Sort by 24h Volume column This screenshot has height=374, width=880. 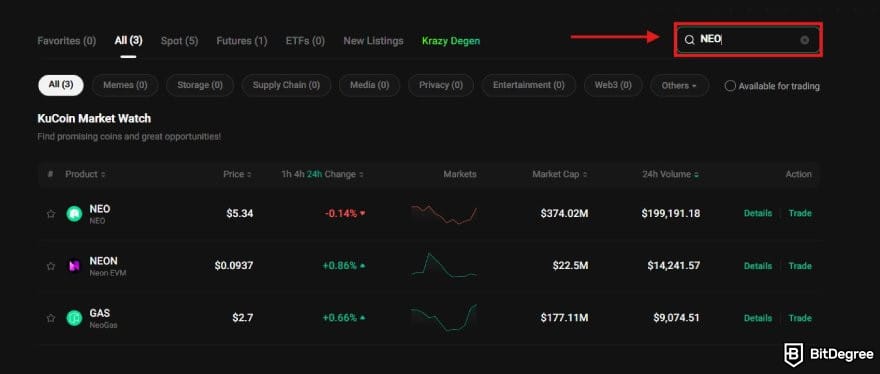pyautogui.click(x=671, y=174)
